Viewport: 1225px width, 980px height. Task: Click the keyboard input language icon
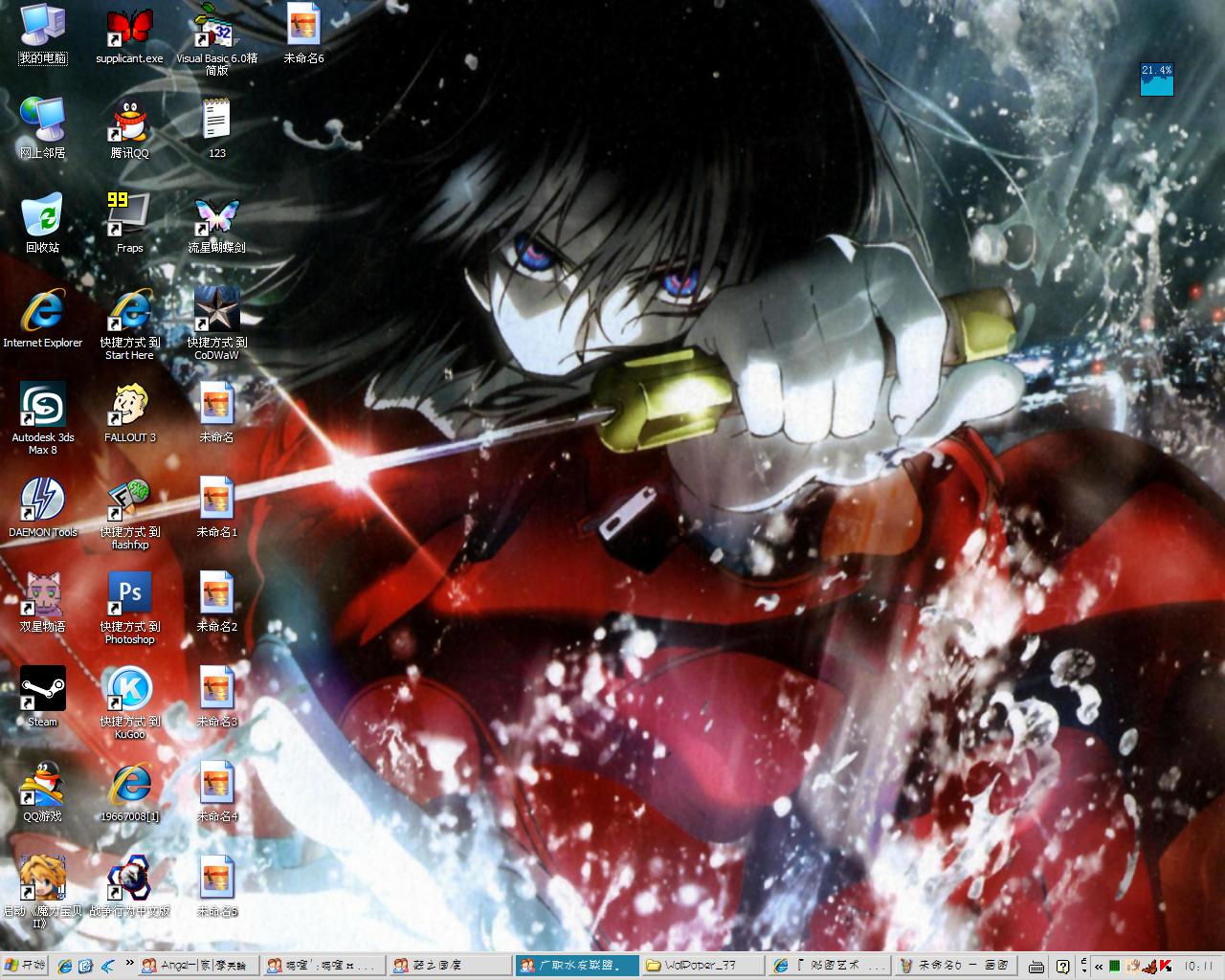point(1036,967)
